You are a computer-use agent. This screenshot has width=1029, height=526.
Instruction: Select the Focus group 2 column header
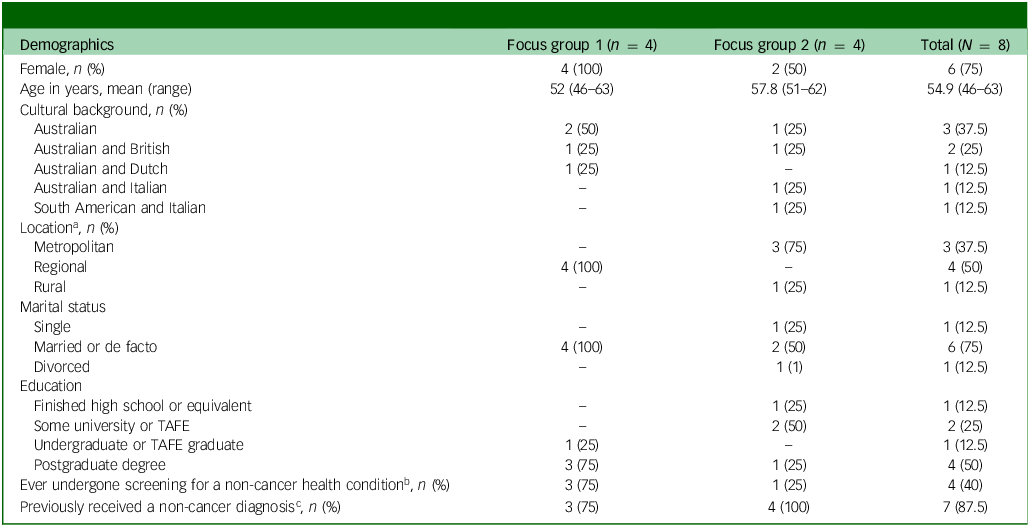tap(789, 45)
